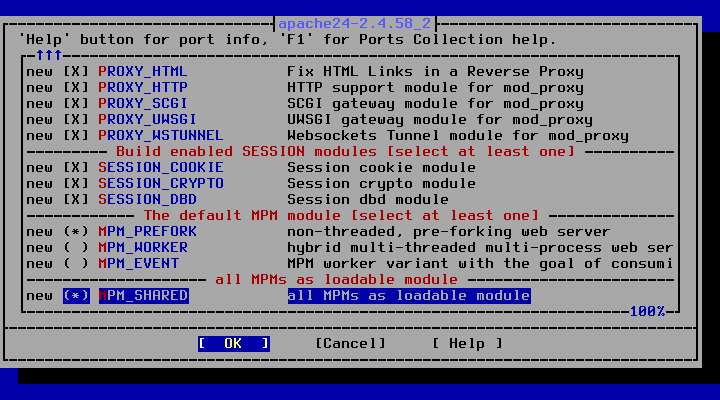Click the MPM_EVENT option name

(x=138, y=264)
